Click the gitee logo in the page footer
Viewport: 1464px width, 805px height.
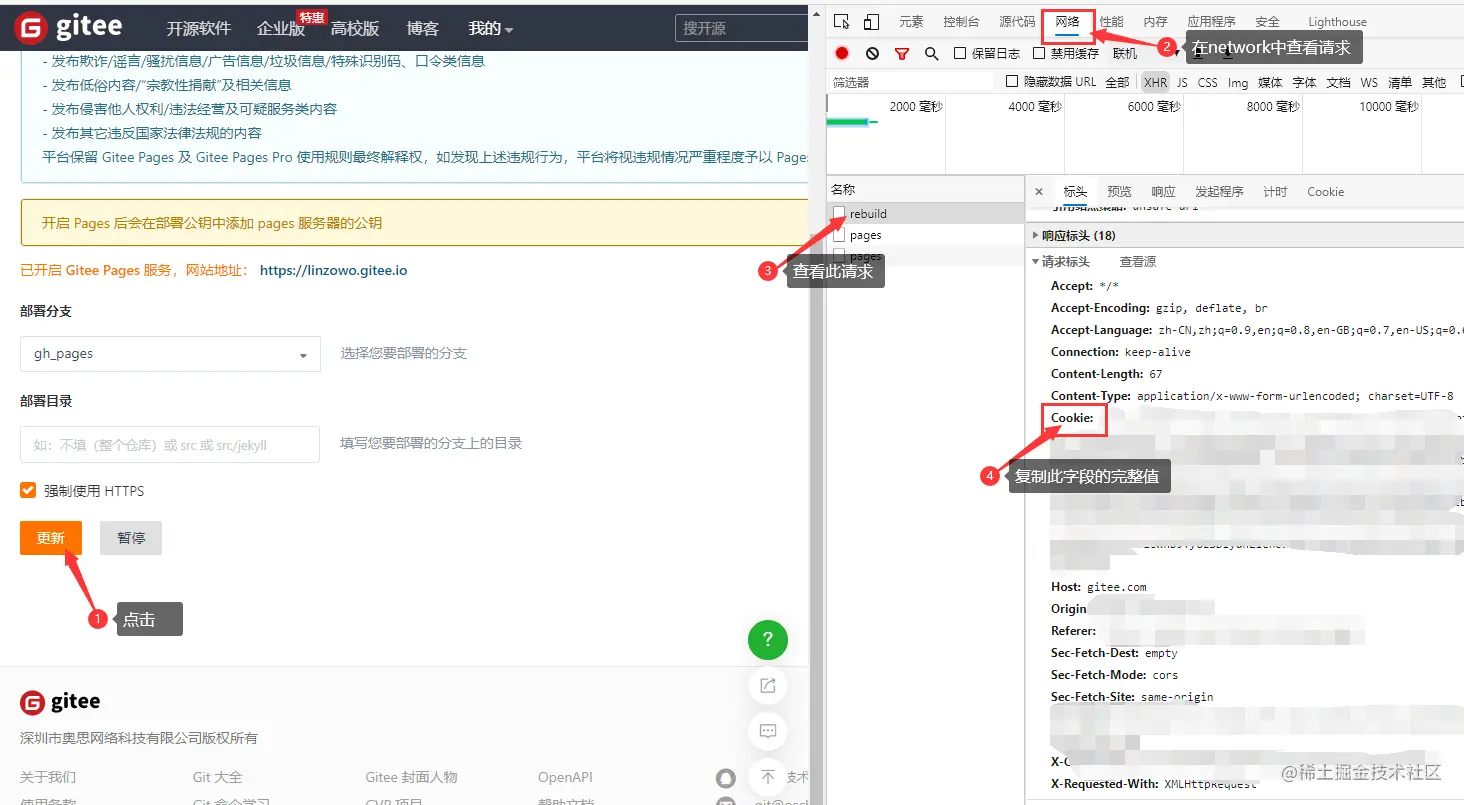[x=60, y=702]
